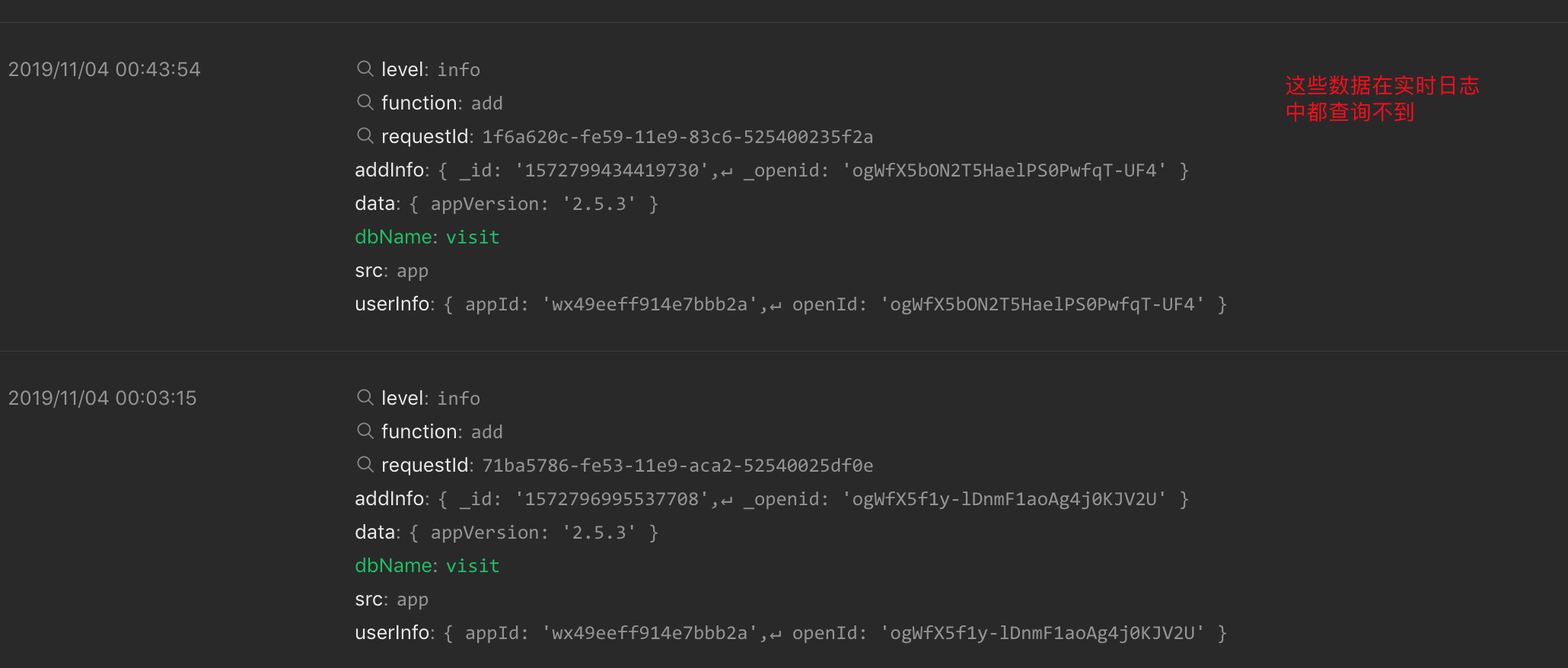Click the red Chinese annotation text
The width and height of the screenshot is (1568, 668).
pyautogui.click(x=1382, y=99)
